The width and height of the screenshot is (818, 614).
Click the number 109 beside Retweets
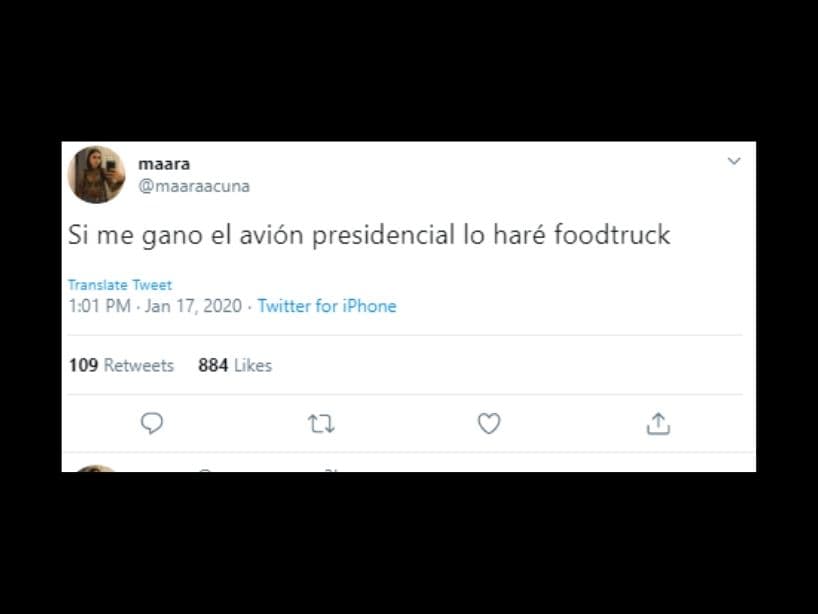tap(83, 365)
